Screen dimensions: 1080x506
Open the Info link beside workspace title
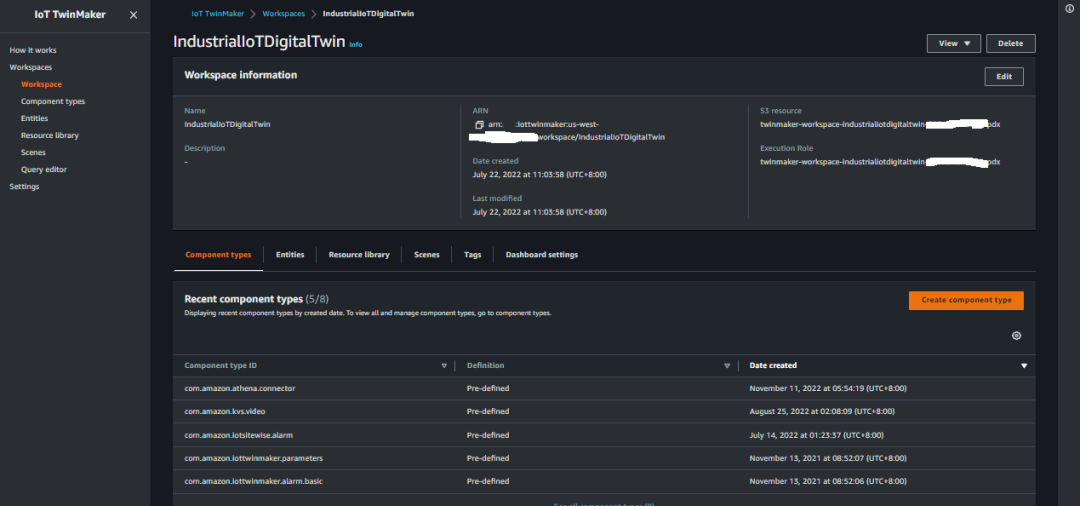[x=355, y=44]
